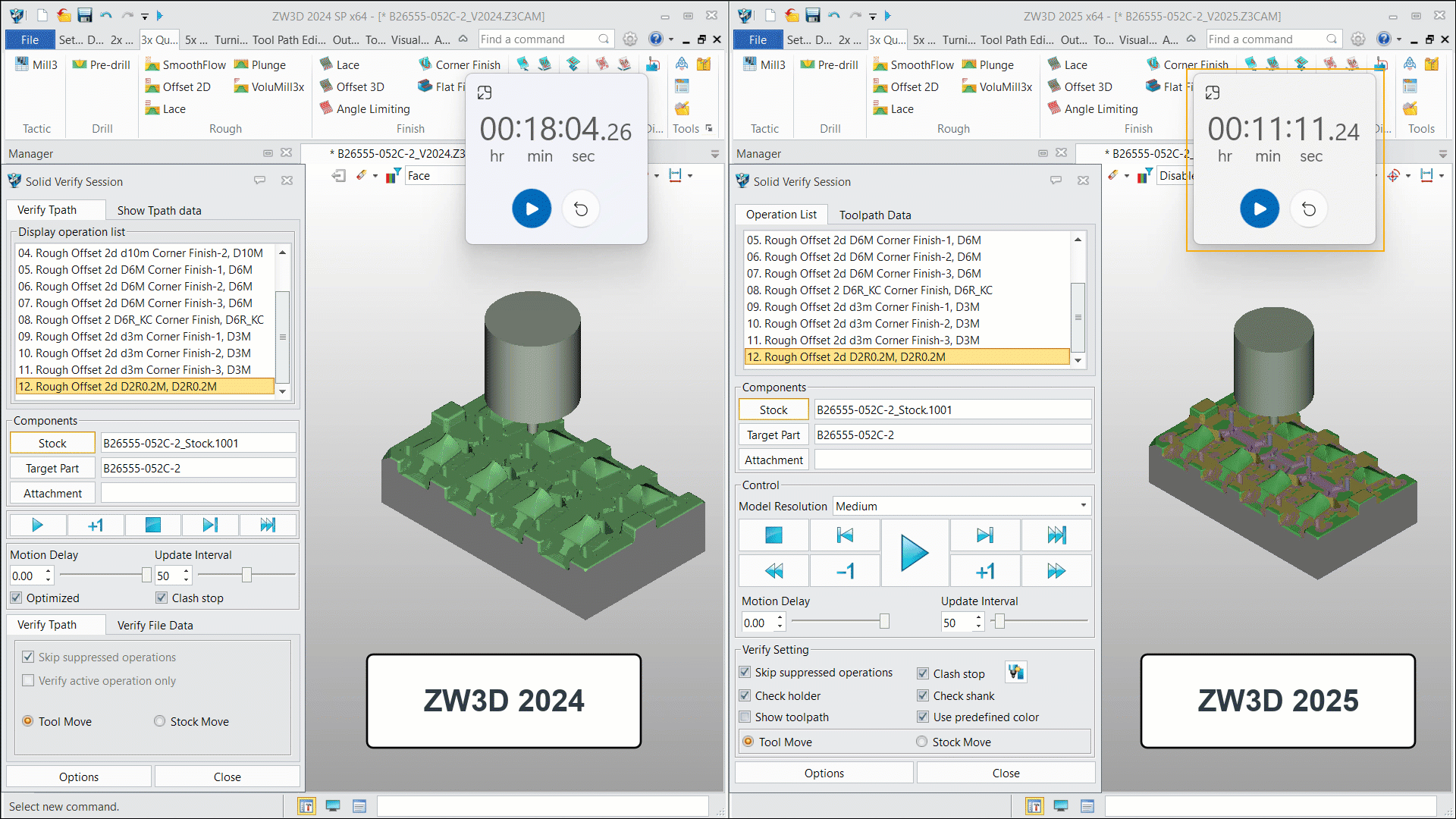Select VoluMill3x in ZW3D 2025 ribbon
Screen dimensions: 1456x819
pyautogui.click(x=997, y=86)
